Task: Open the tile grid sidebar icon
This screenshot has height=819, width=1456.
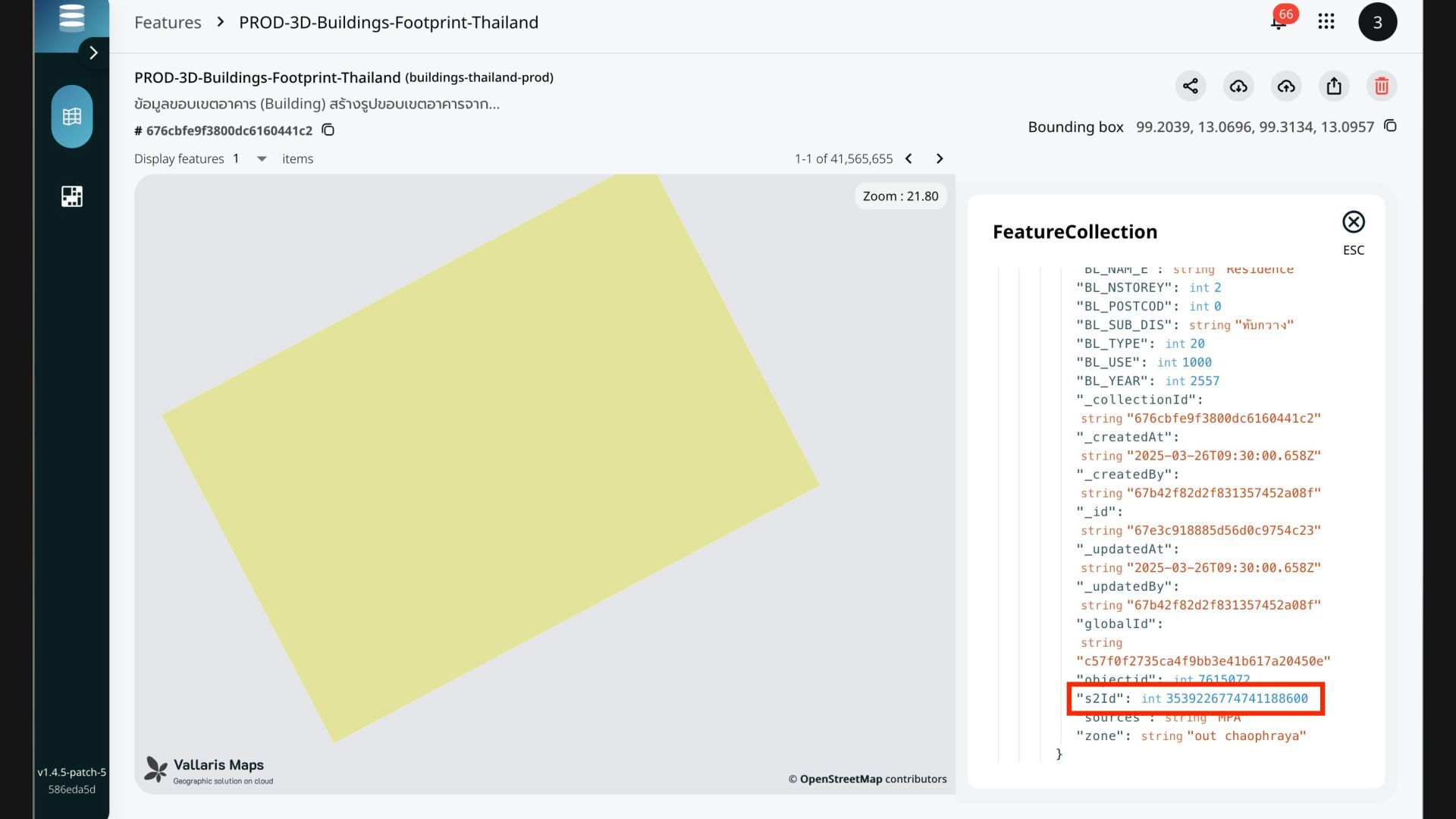Action: [72, 196]
